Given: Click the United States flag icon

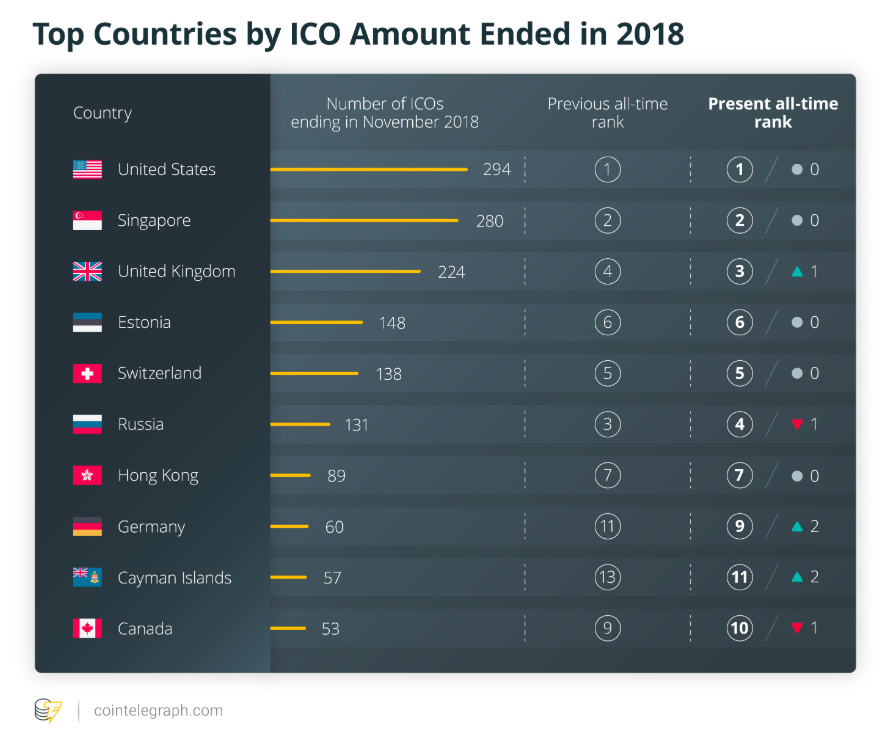Looking at the screenshot, I should (87, 169).
